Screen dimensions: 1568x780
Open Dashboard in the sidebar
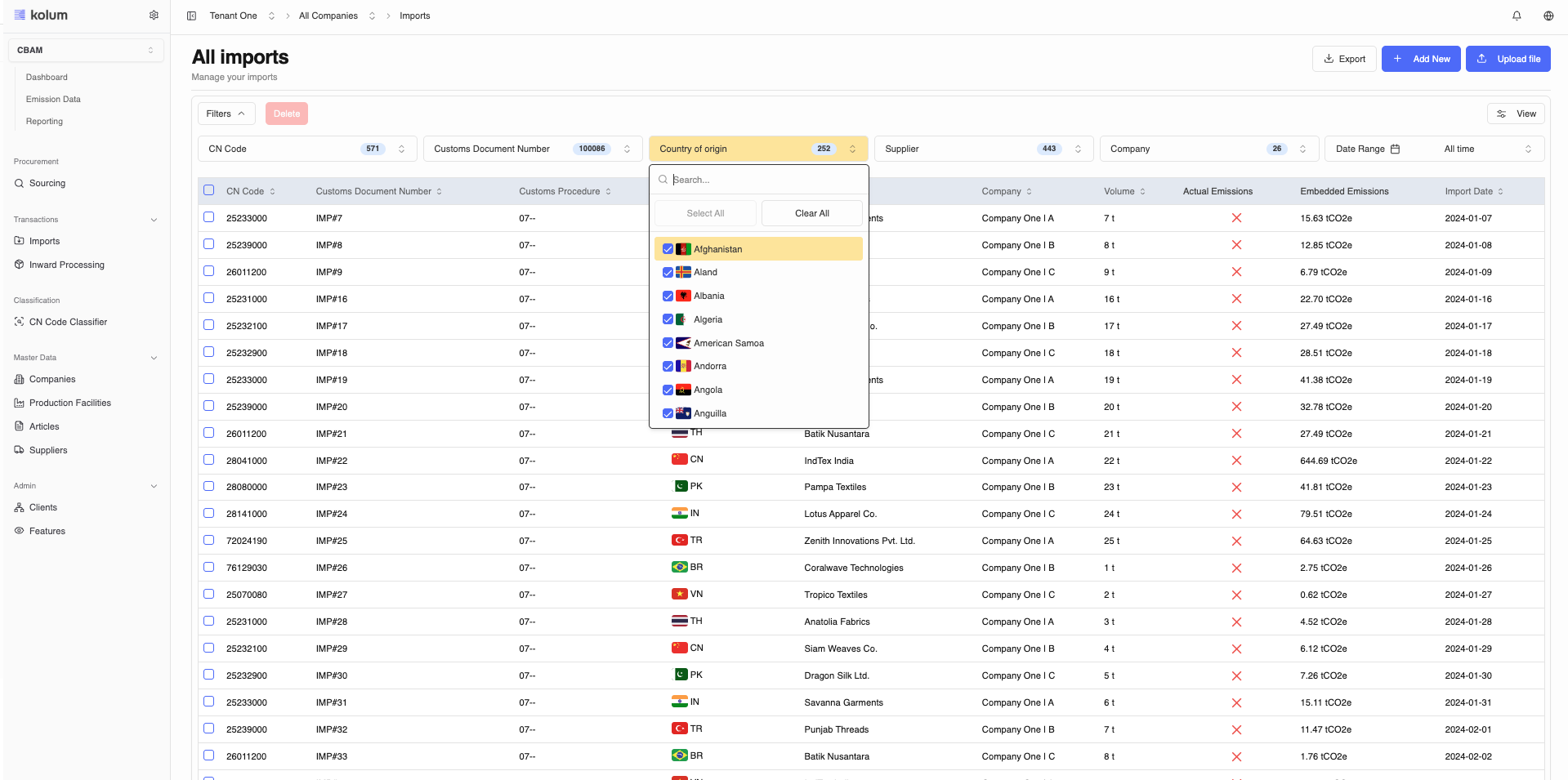point(47,77)
